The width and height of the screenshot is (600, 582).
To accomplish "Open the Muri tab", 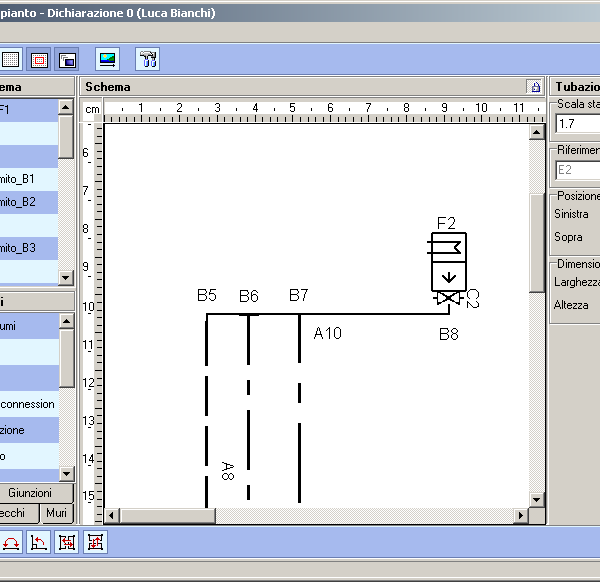I will 57,513.
